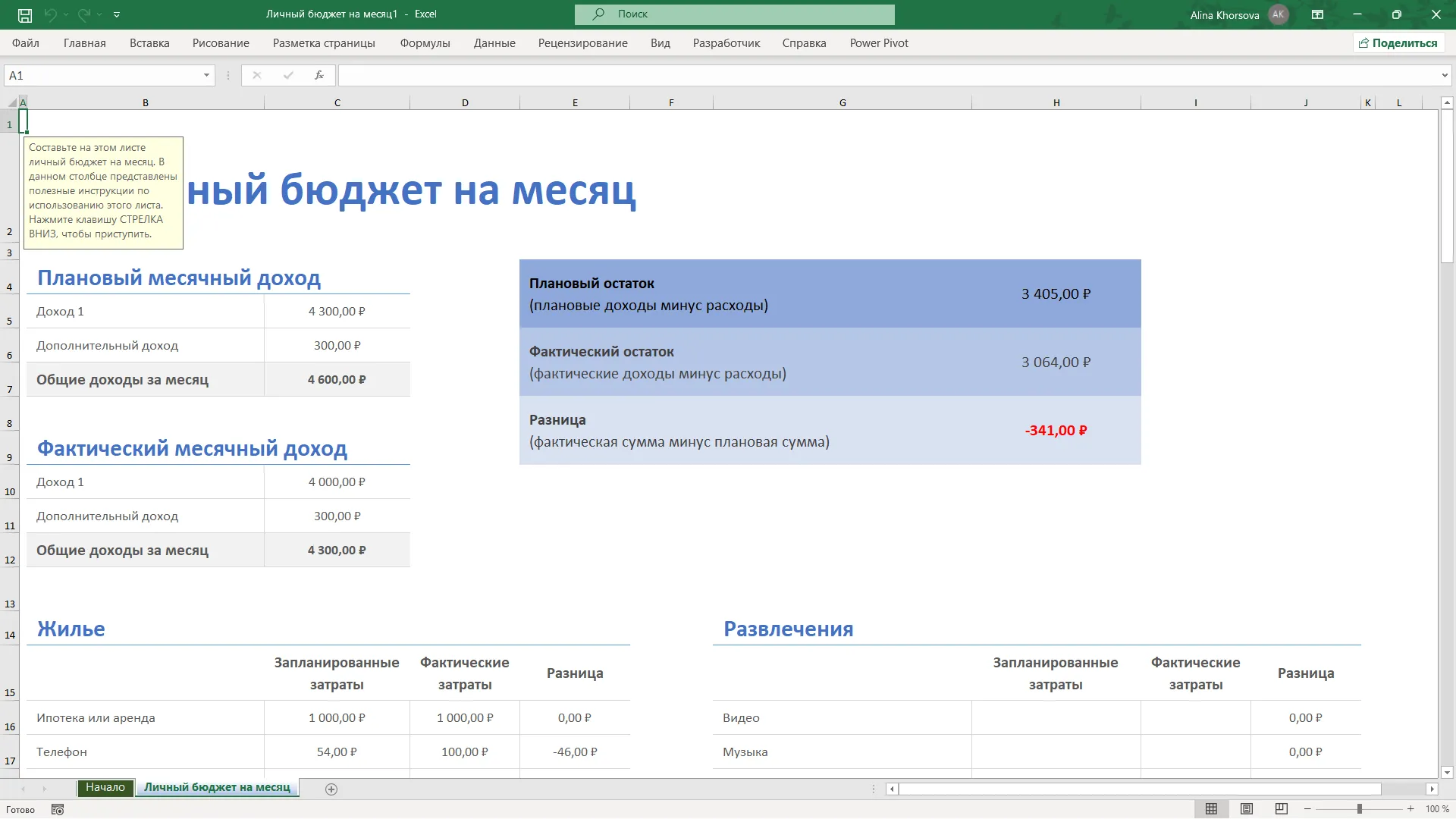
Task: Select column G header
Action: 843,102
